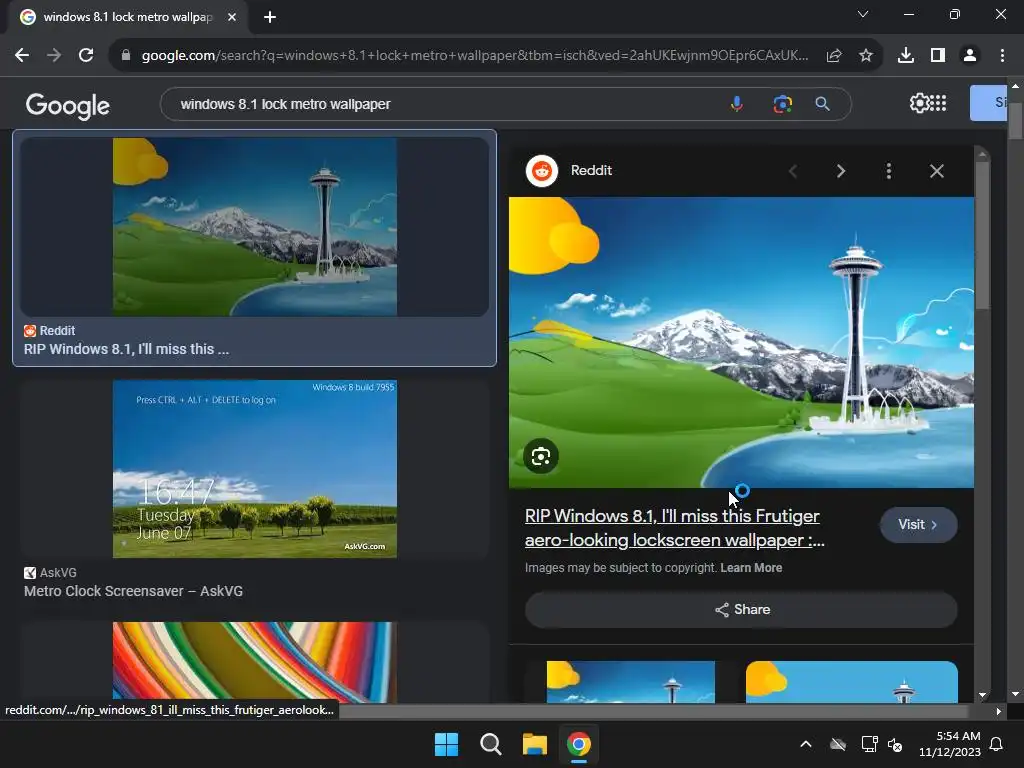The height and width of the screenshot is (768, 1024).
Task: Open the clock showing 5:54 AM
Action: click(950, 744)
